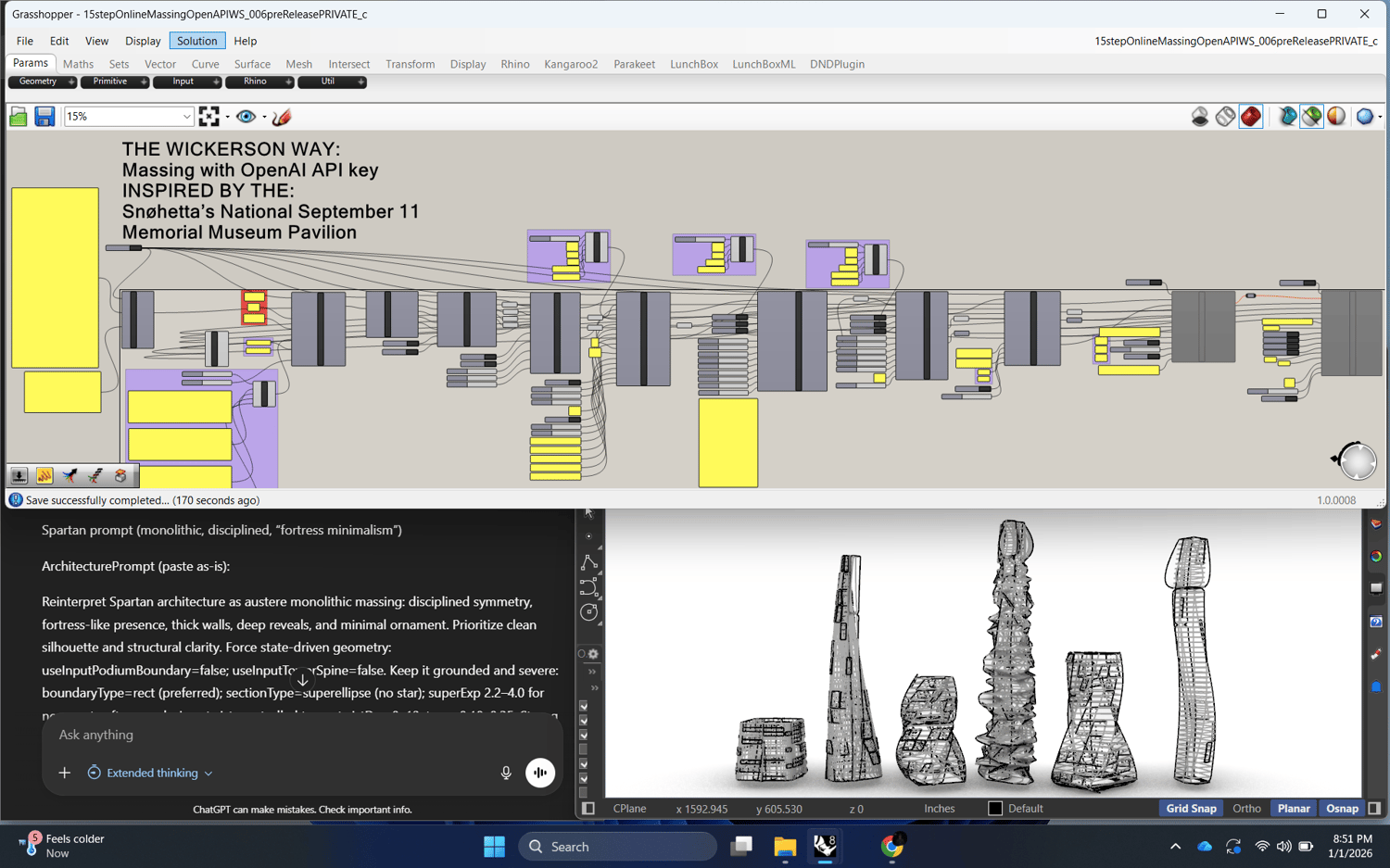Open the Display menu in the menu bar

pyautogui.click(x=143, y=41)
